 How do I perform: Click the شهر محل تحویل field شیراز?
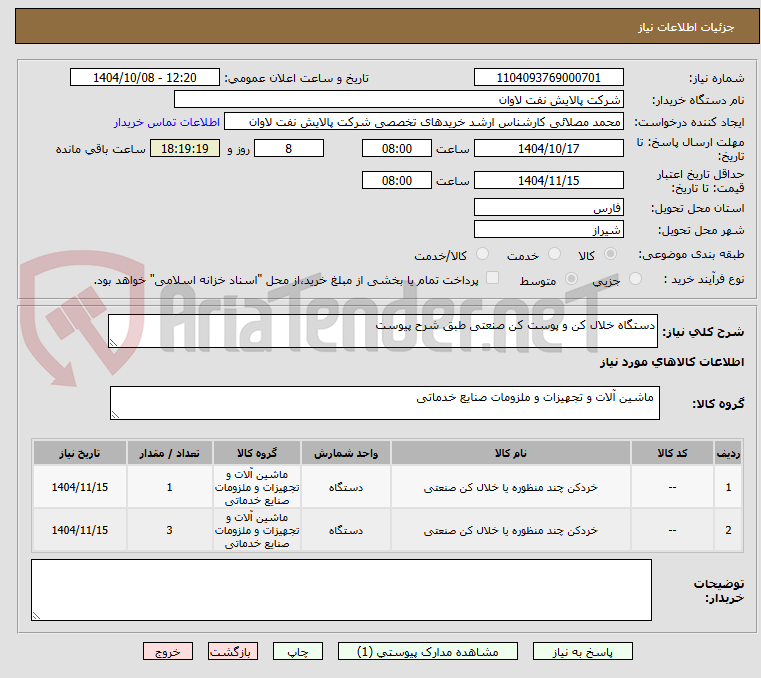point(548,229)
